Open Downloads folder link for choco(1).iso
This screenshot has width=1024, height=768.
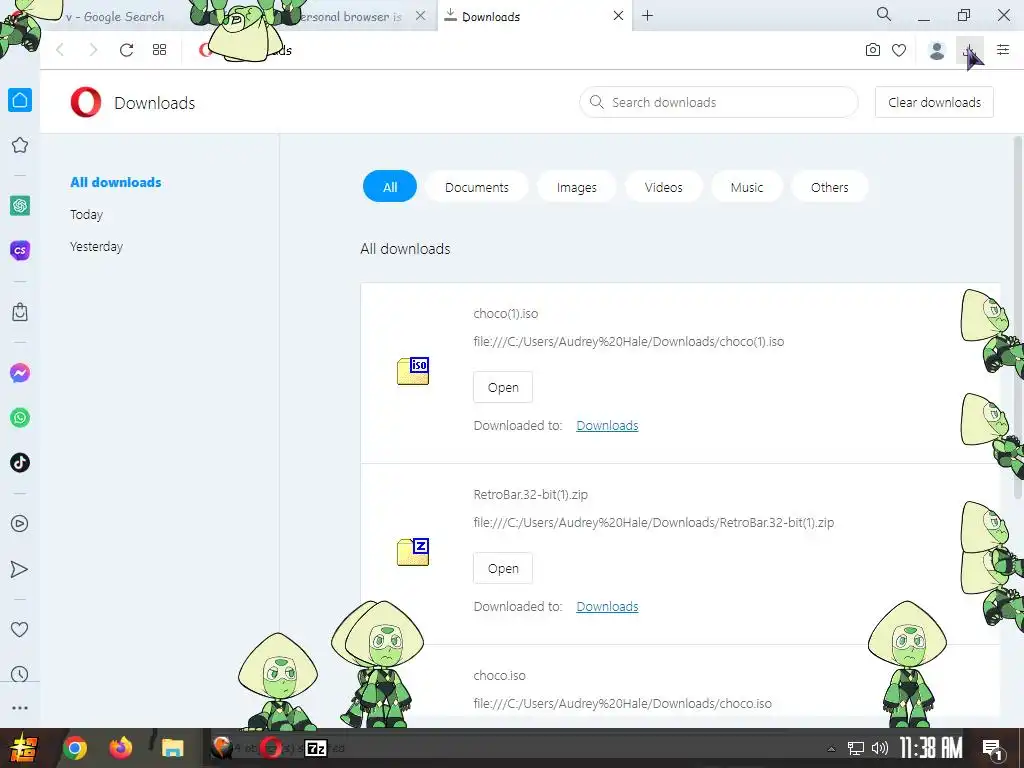pyautogui.click(x=607, y=426)
